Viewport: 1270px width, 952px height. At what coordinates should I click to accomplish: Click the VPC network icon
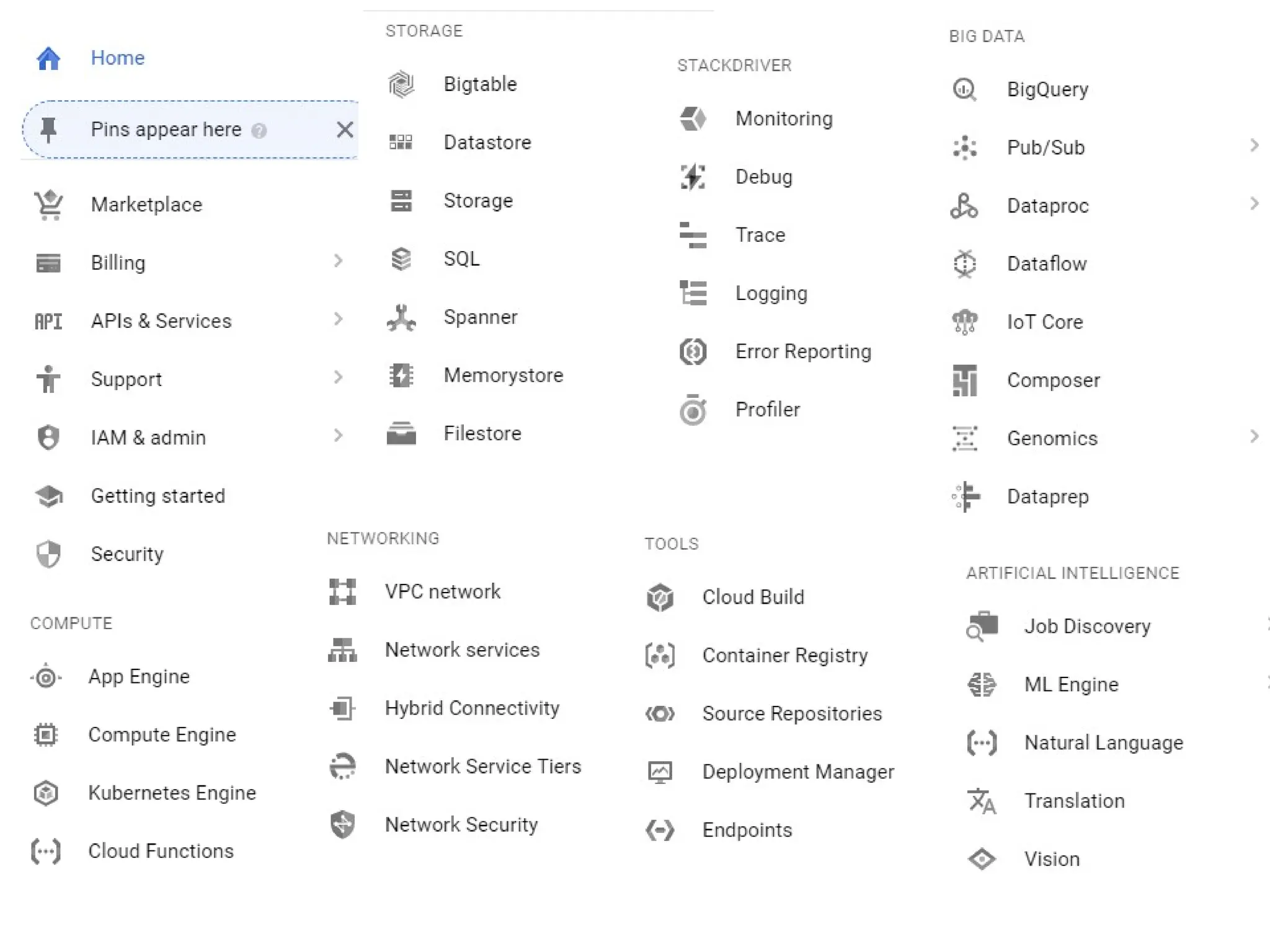point(342,592)
